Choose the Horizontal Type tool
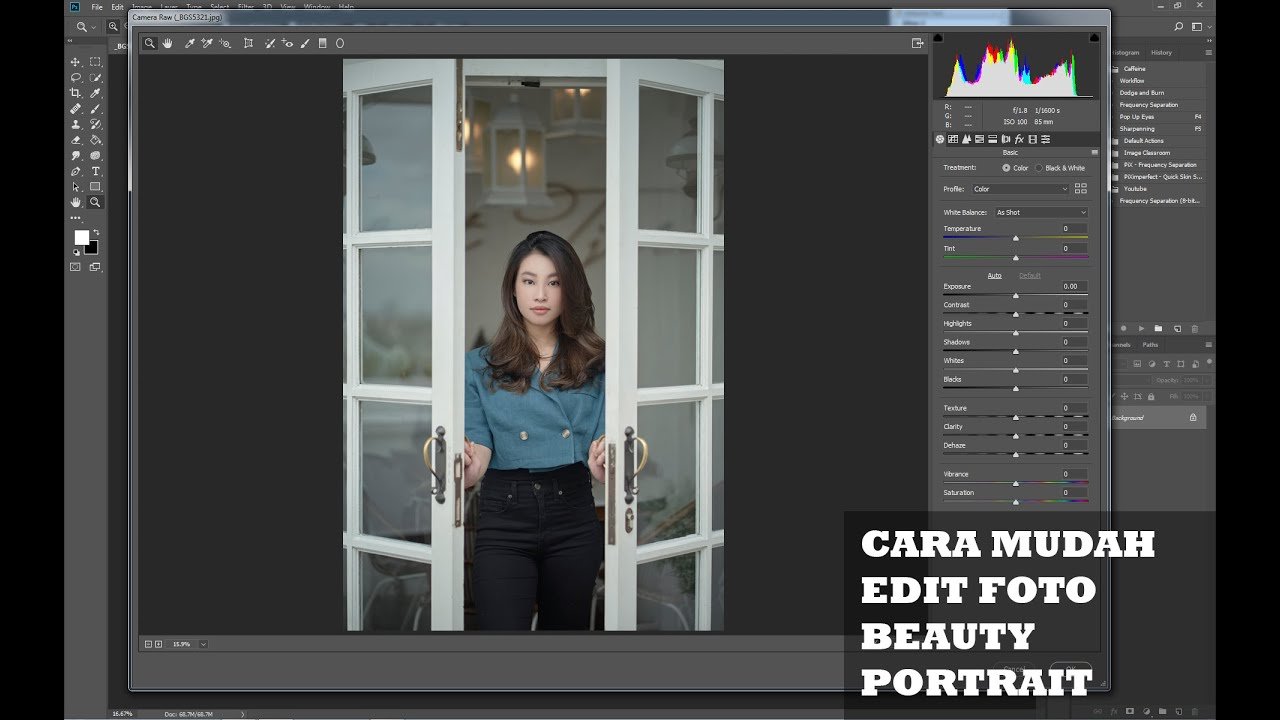1280x720 pixels. point(96,171)
